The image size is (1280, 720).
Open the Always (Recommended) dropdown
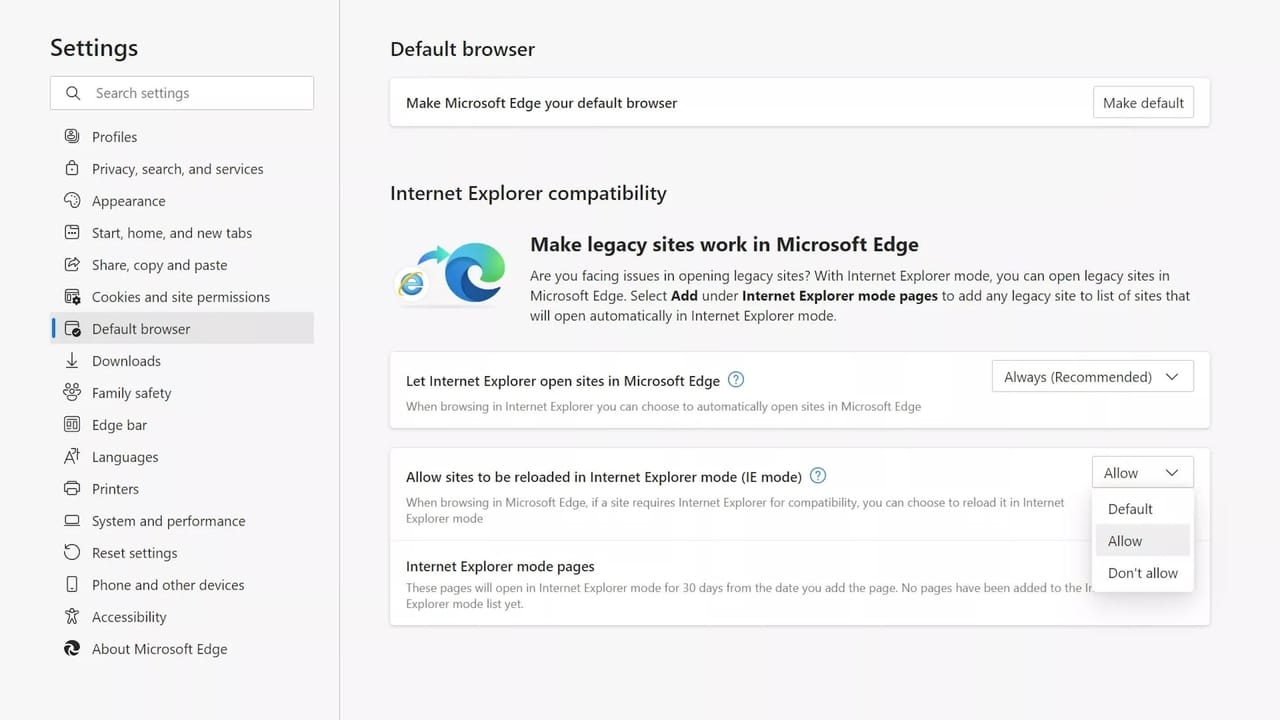[x=1092, y=376]
